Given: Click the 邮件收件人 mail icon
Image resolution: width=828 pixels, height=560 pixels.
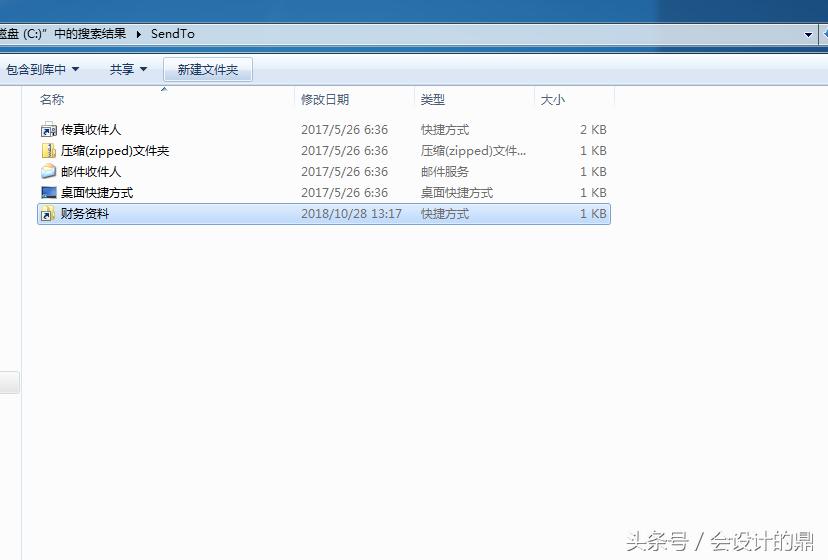Looking at the screenshot, I should pos(49,172).
